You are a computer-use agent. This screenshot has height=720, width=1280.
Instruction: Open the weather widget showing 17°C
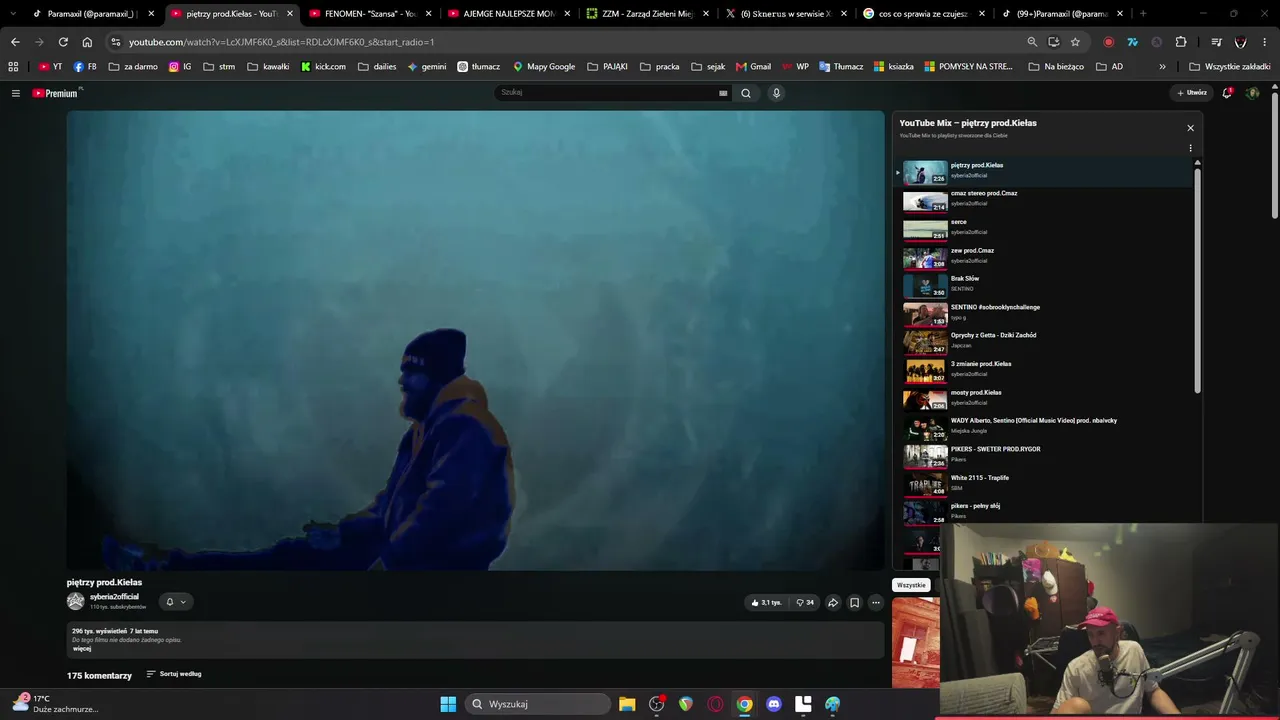pyautogui.click(x=55, y=704)
